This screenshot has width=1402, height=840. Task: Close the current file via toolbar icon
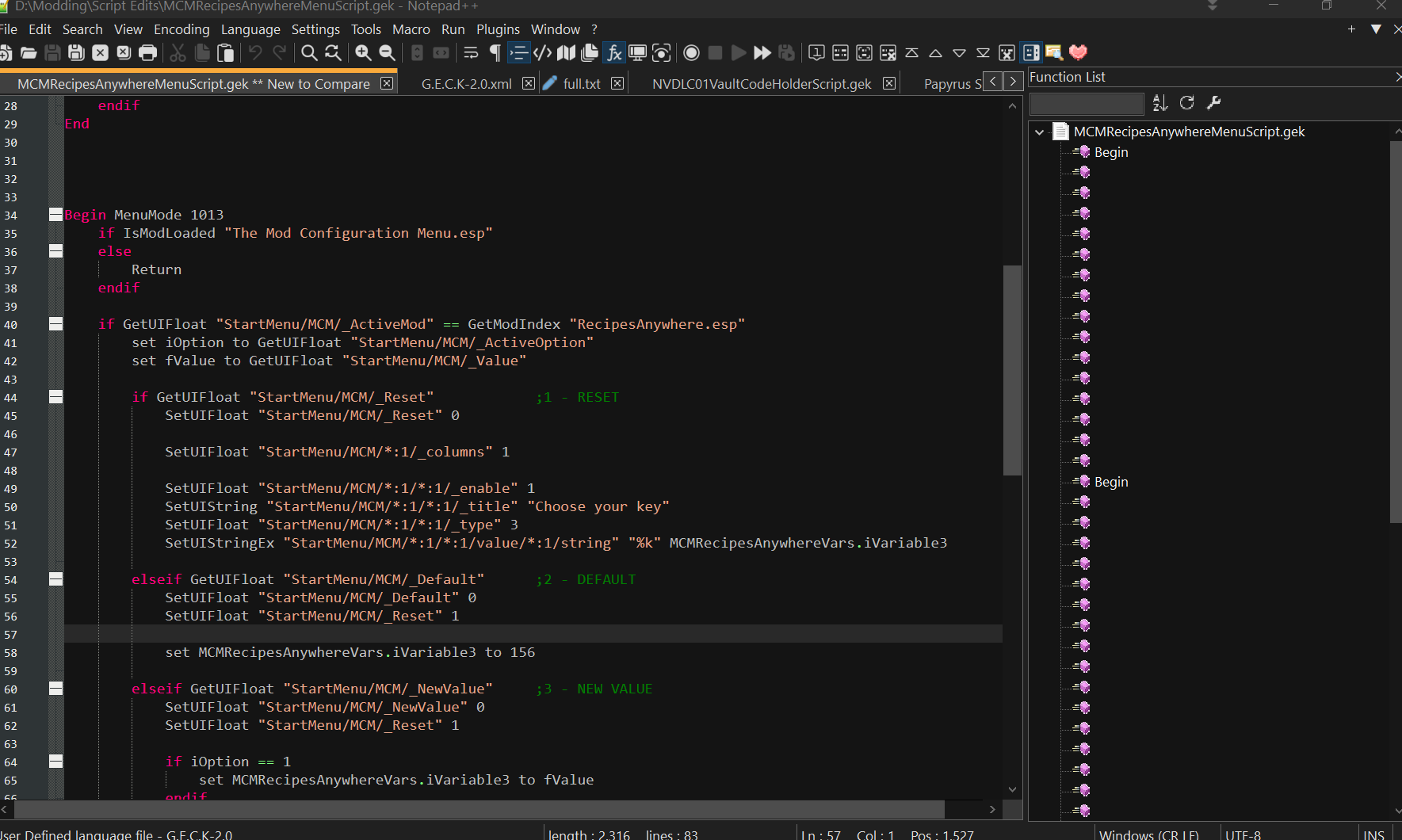(100, 53)
